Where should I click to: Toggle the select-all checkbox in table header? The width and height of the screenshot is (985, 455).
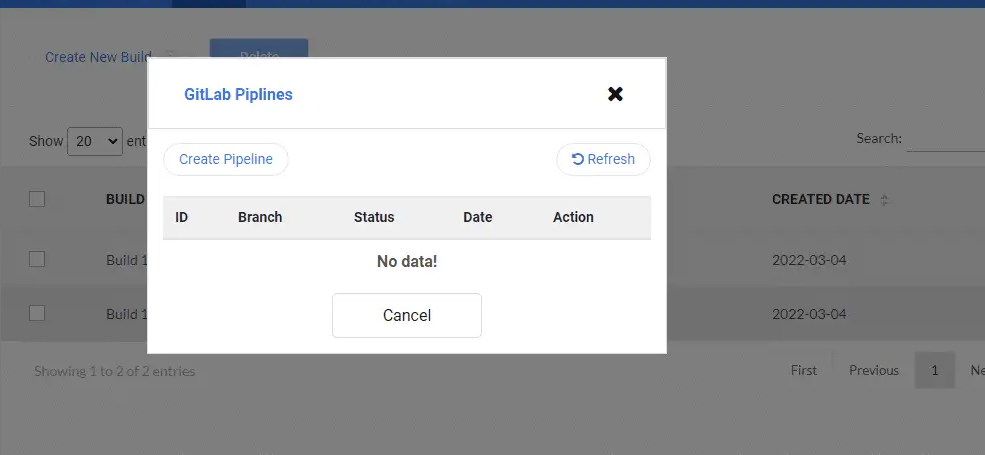pyautogui.click(x=37, y=199)
